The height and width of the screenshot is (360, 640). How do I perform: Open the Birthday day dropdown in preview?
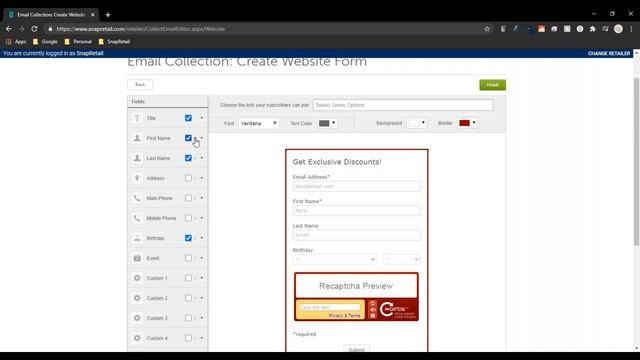(x=402, y=259)
